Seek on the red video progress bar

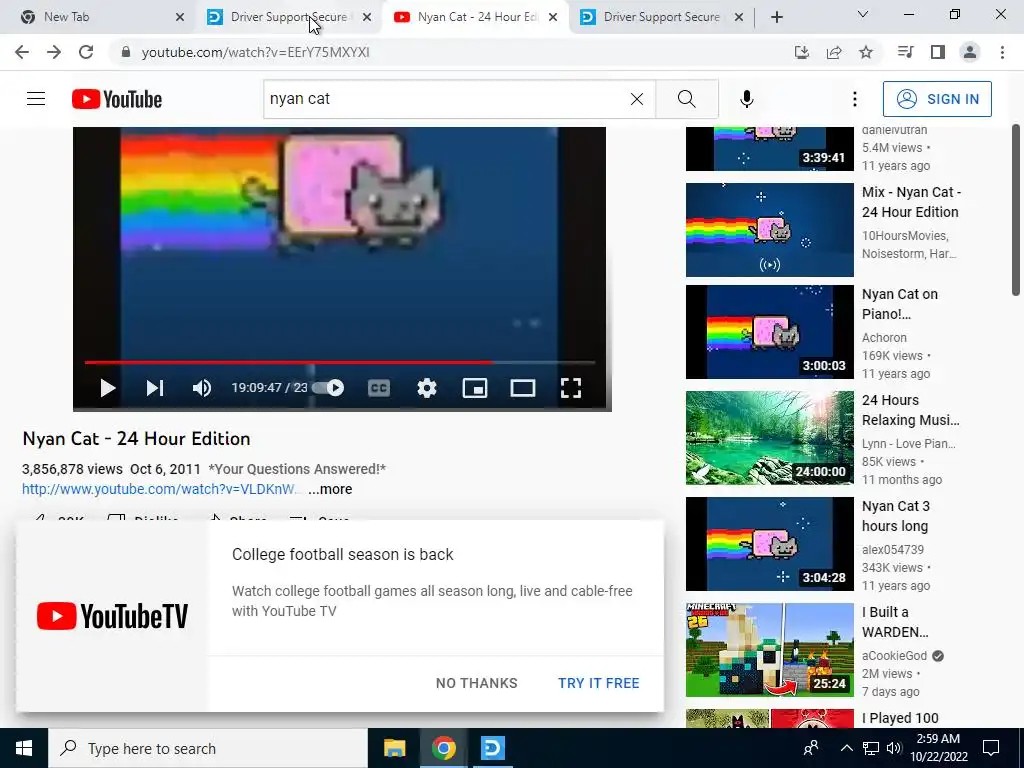(340, 362)
